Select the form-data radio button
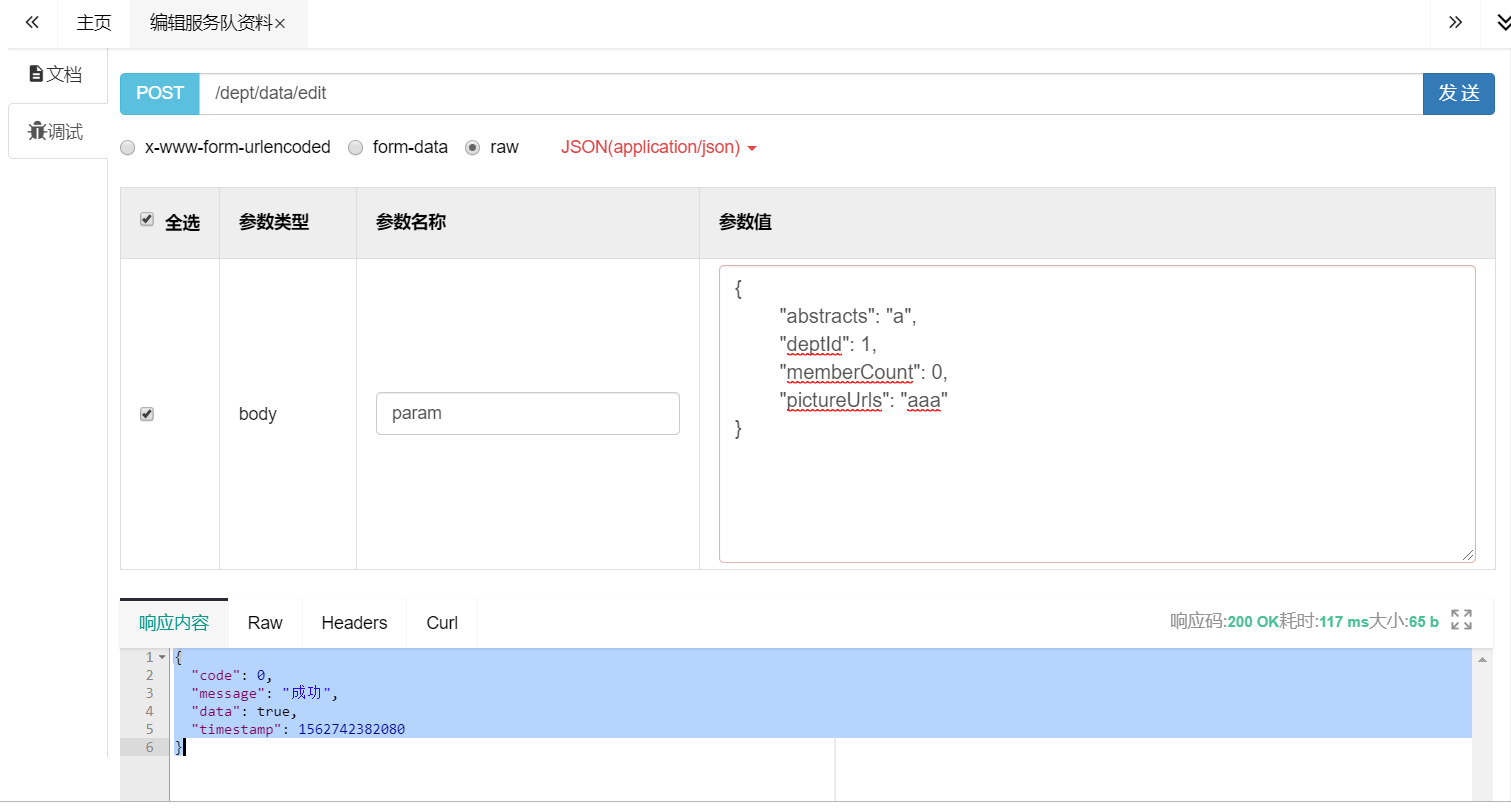 356,147
